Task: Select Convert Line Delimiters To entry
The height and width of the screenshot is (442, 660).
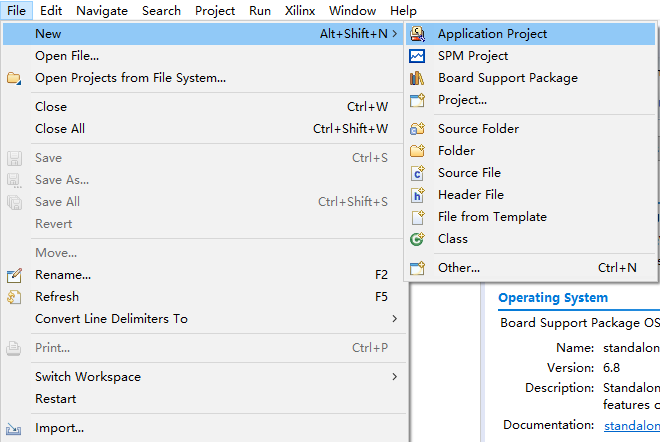Action: (203, 319)
